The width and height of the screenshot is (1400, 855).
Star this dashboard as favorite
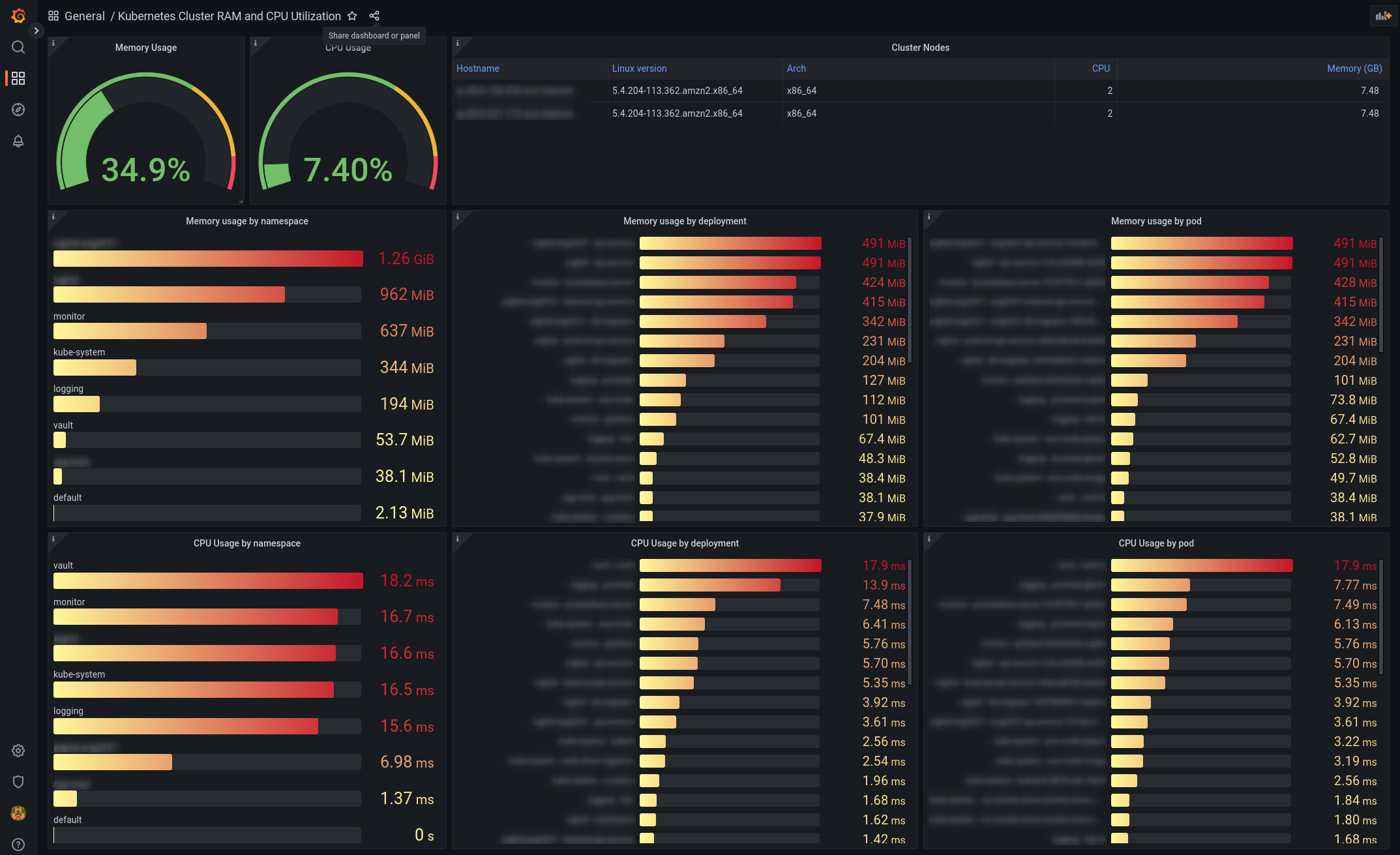click(x=352, y=16)
